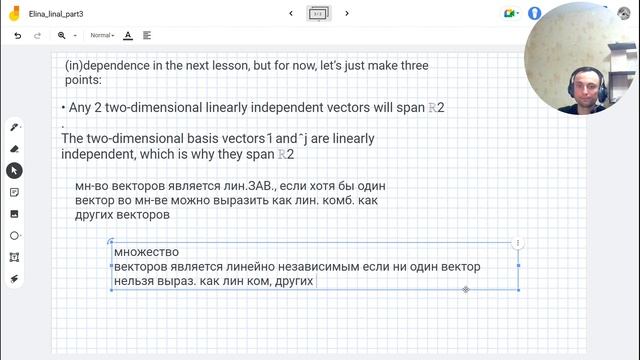Click the blue profile badge icon
This screenshot has height=360, width=640.
pos(534,13)
